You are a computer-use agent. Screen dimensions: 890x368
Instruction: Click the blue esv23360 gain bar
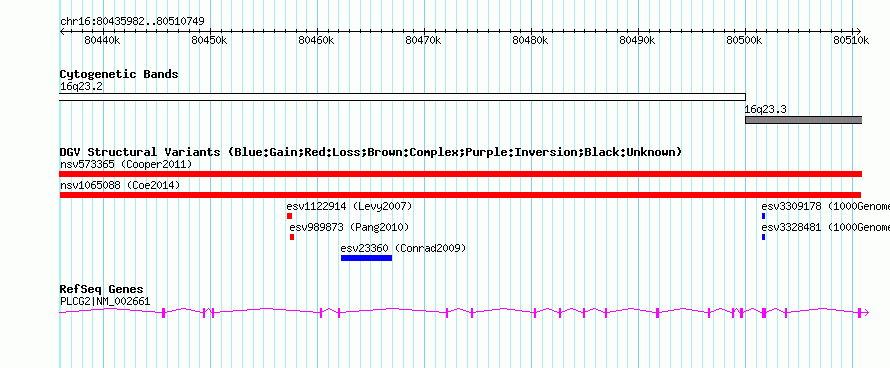click(367, 258)
